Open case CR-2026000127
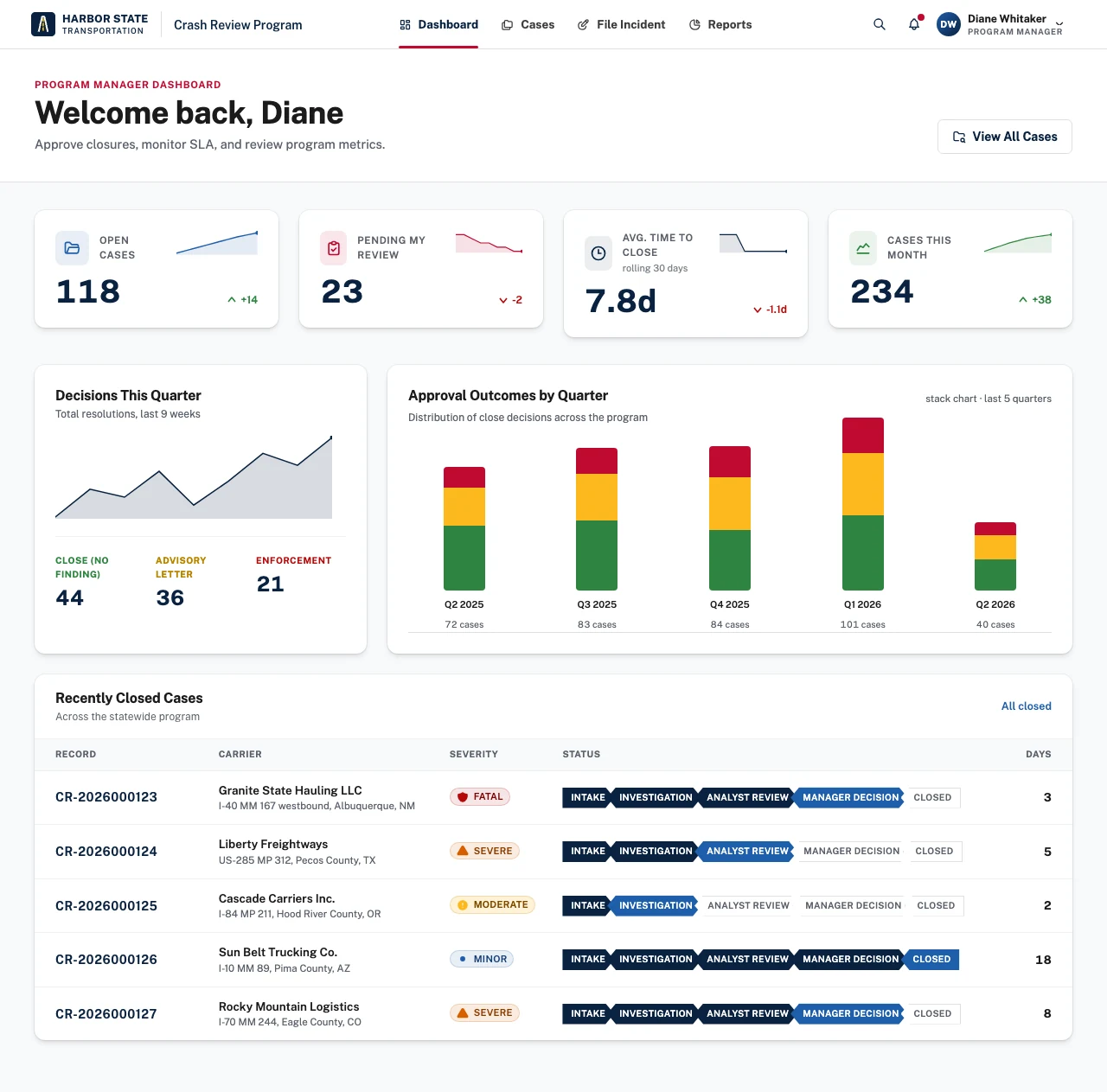The width and height of the screenshot is (1107, 1092). (106, 1013)
